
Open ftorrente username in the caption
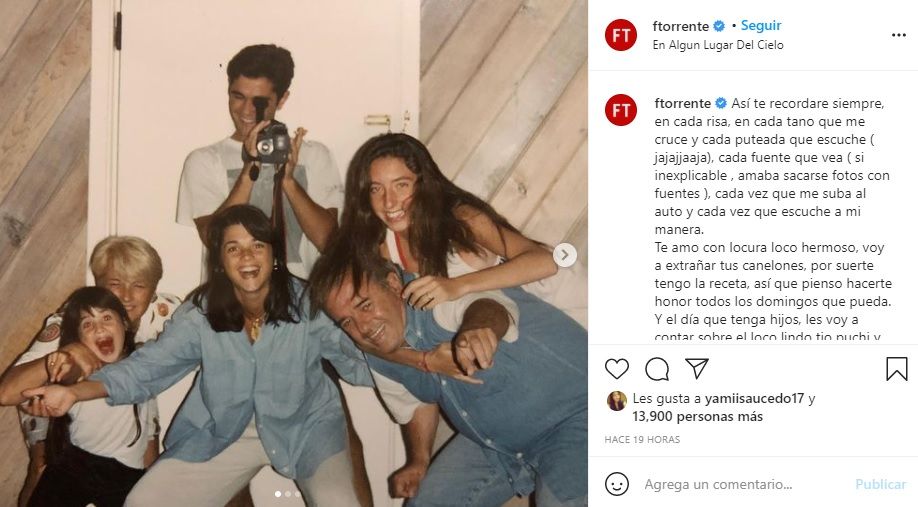(x=683, y=104)
